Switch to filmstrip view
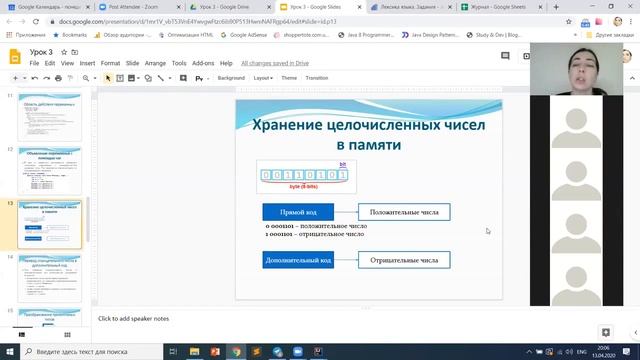Image resolution: width=640 pixels, height=360 pixels. point(22,335)
